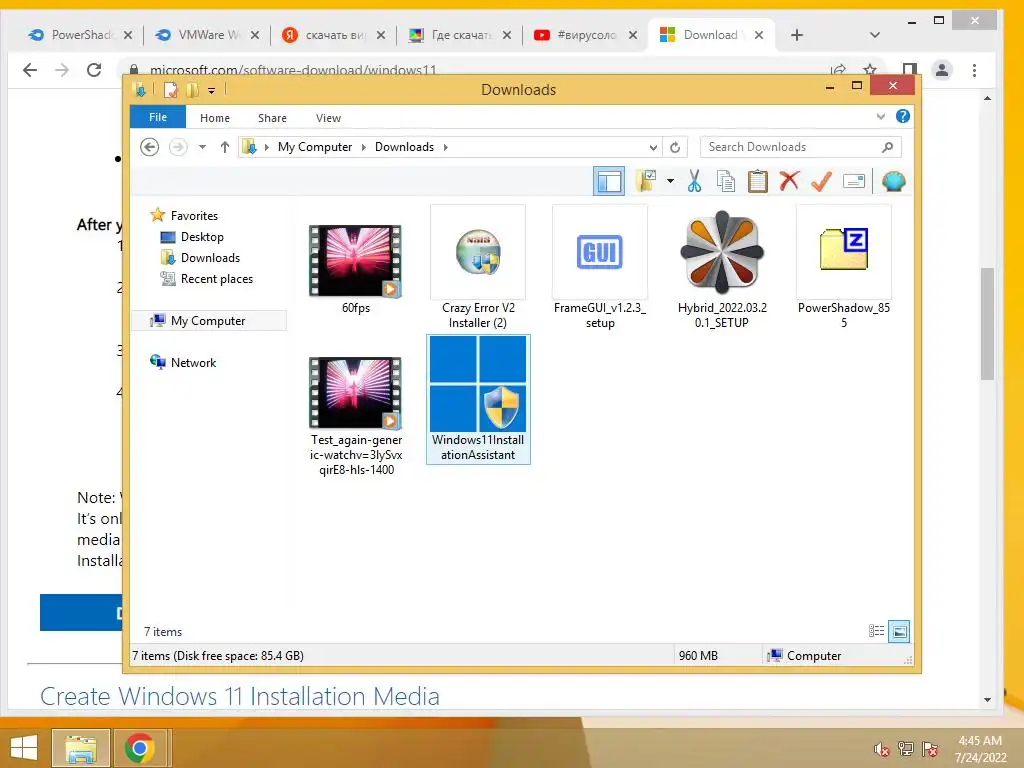This screenshot has height=768, width=1024.
Task: Switch to large icons view
Action: 899,631
